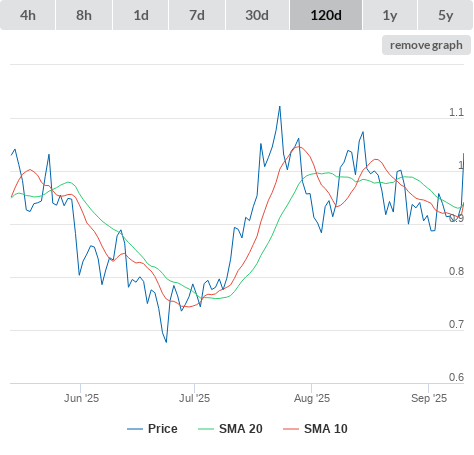Image resolution: width=474 pixels, height=455 pixels.
Task: Click the Jul '25 axis tick label
Action: point(194,398)
